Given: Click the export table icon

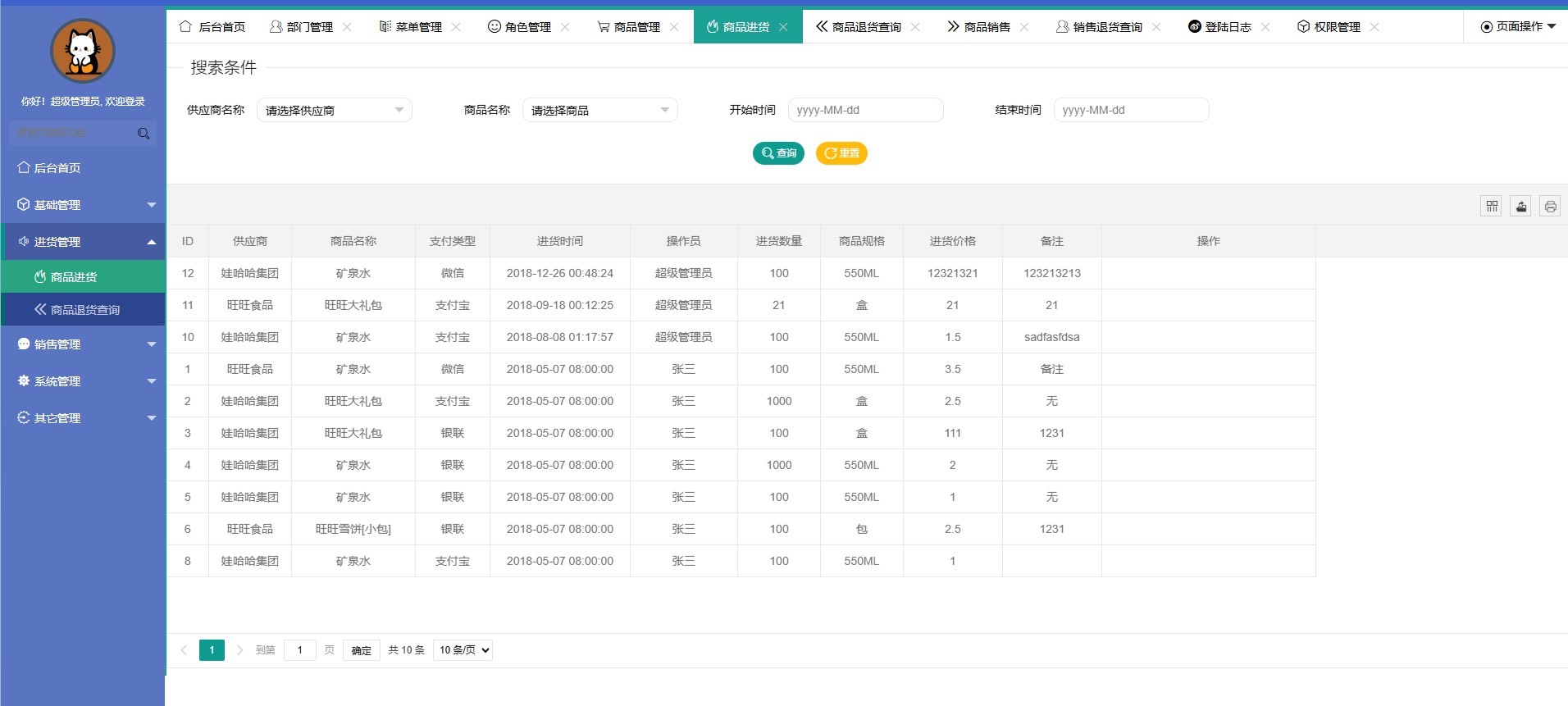Looking at the screenshot, I should pos(1520,207).
